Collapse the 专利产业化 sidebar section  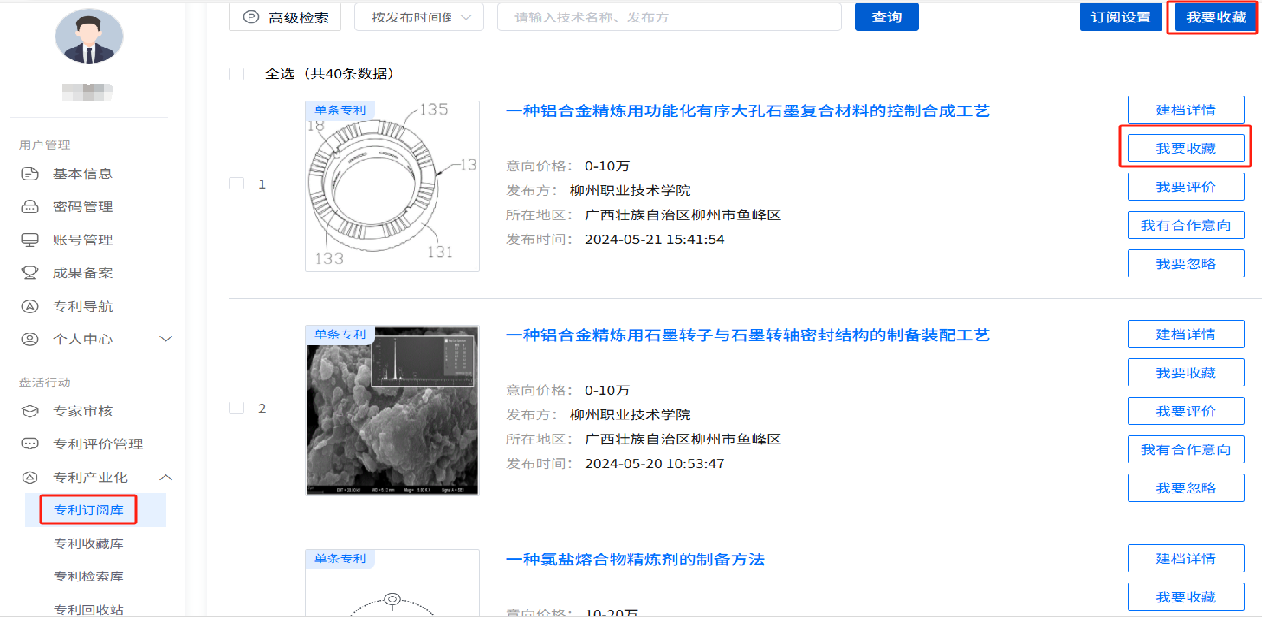tap(166, 477)
